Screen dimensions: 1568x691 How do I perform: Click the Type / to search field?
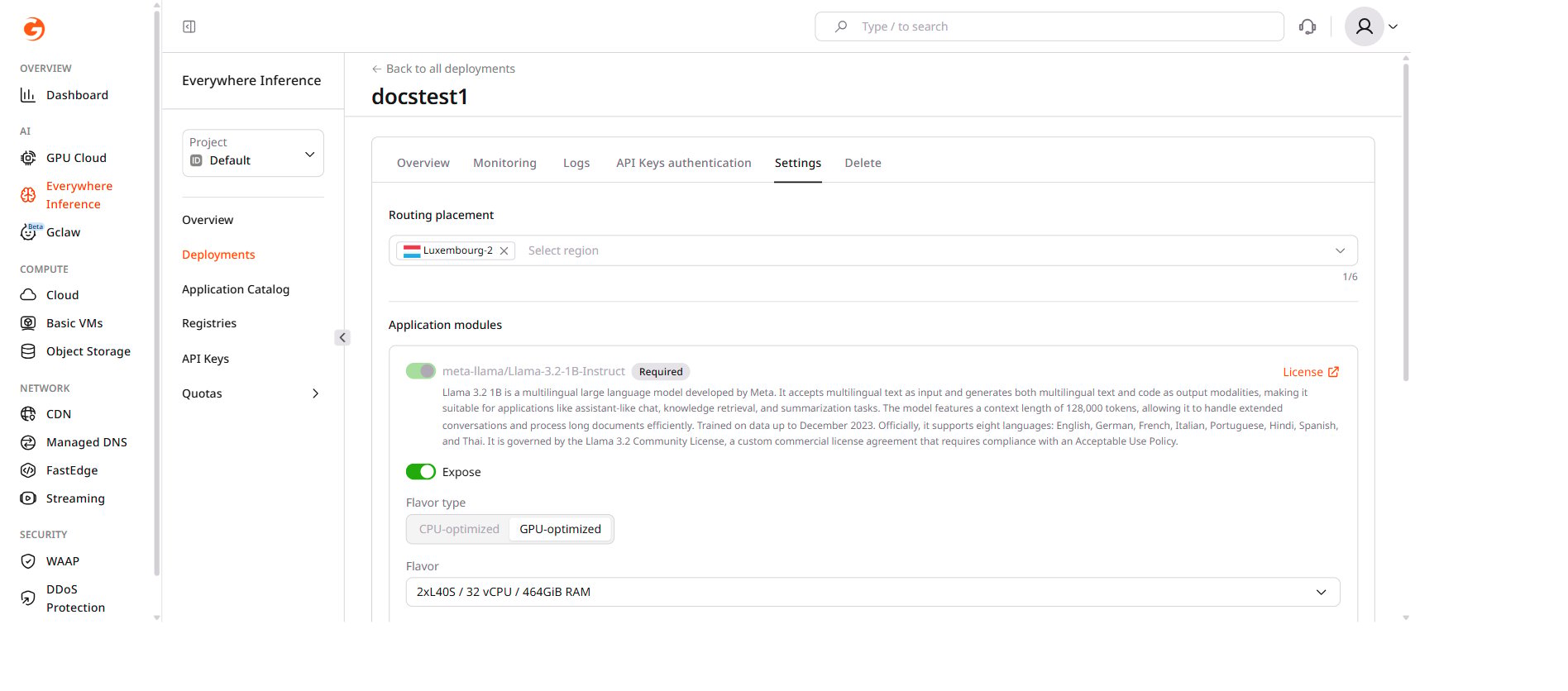coord(1049,26)
